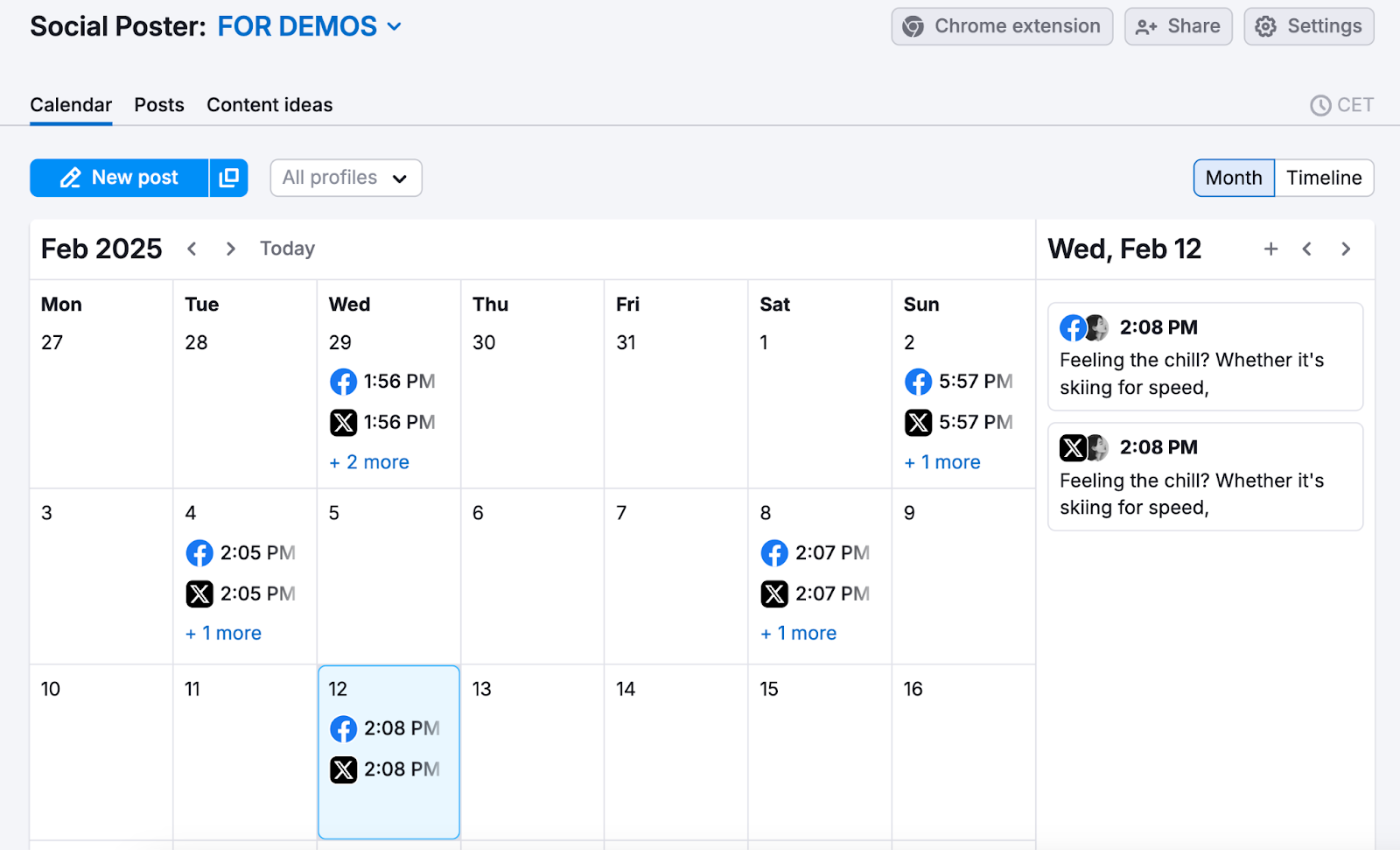This screenshot has width=1400, height=850.
Task: Click the CET clock icon
Action: click(x=1319, y=105)
